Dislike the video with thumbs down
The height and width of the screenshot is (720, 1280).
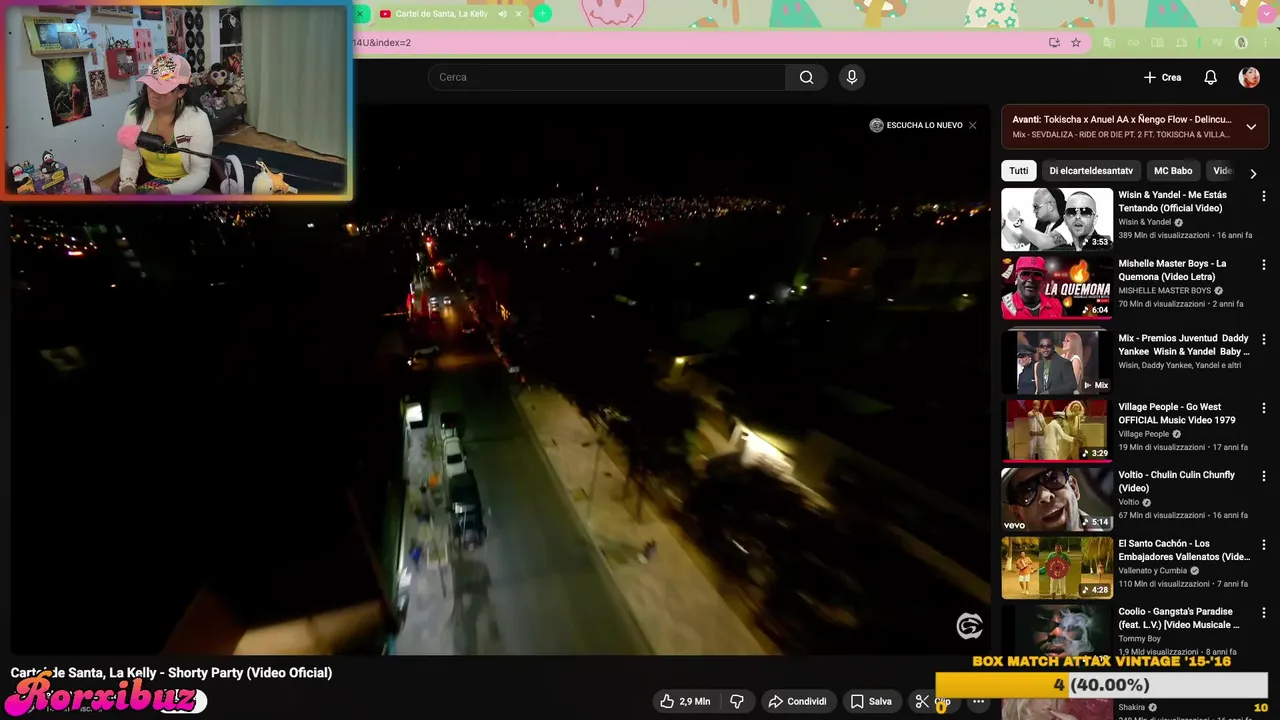coord(737,701)
